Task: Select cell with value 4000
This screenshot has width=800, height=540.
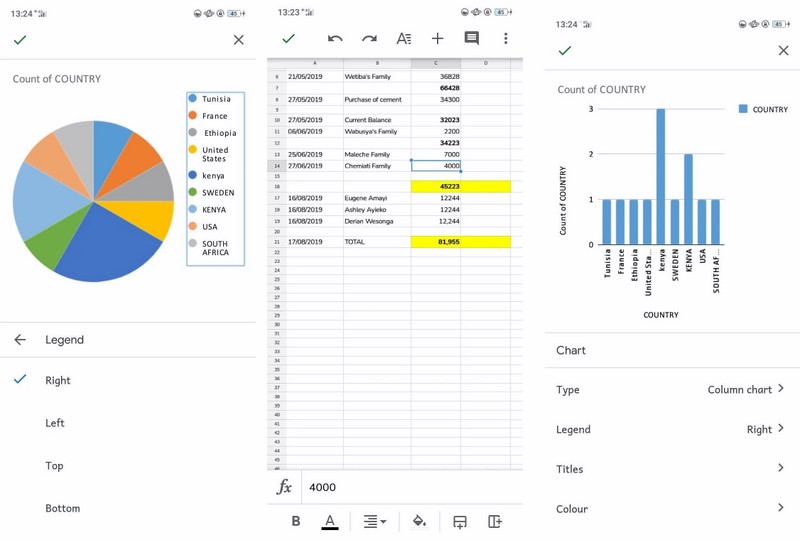Action: 436,166
